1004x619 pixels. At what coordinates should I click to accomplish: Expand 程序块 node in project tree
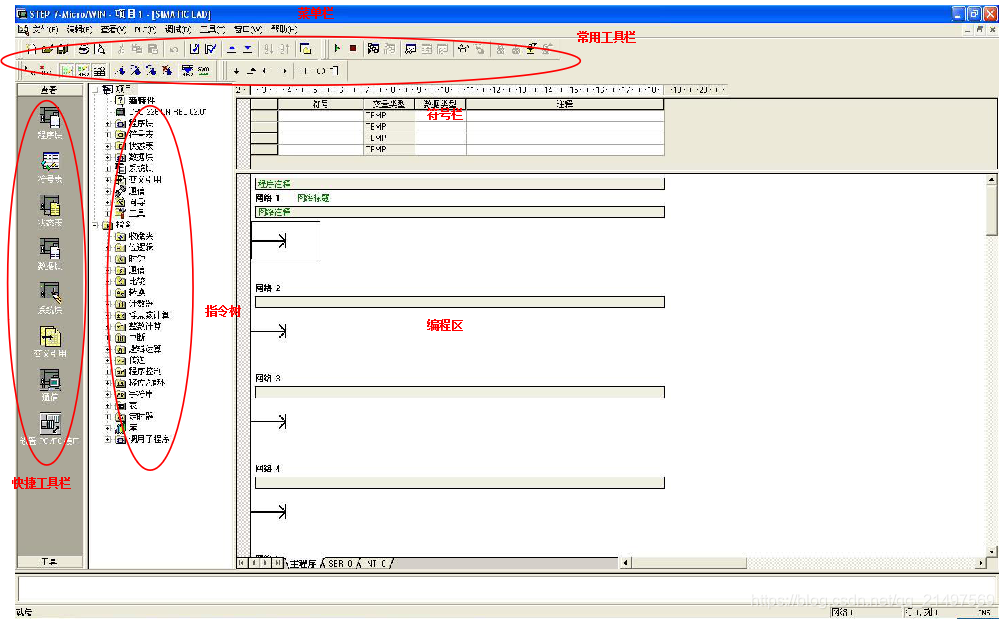click(108, 124)
